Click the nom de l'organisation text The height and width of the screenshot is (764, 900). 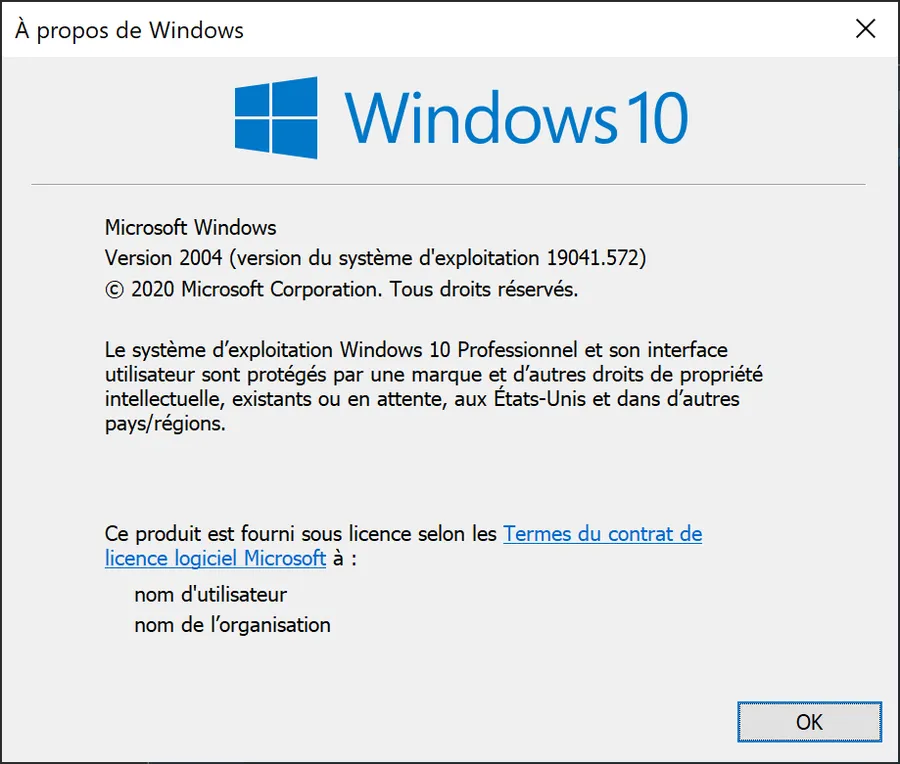(232, 625)
